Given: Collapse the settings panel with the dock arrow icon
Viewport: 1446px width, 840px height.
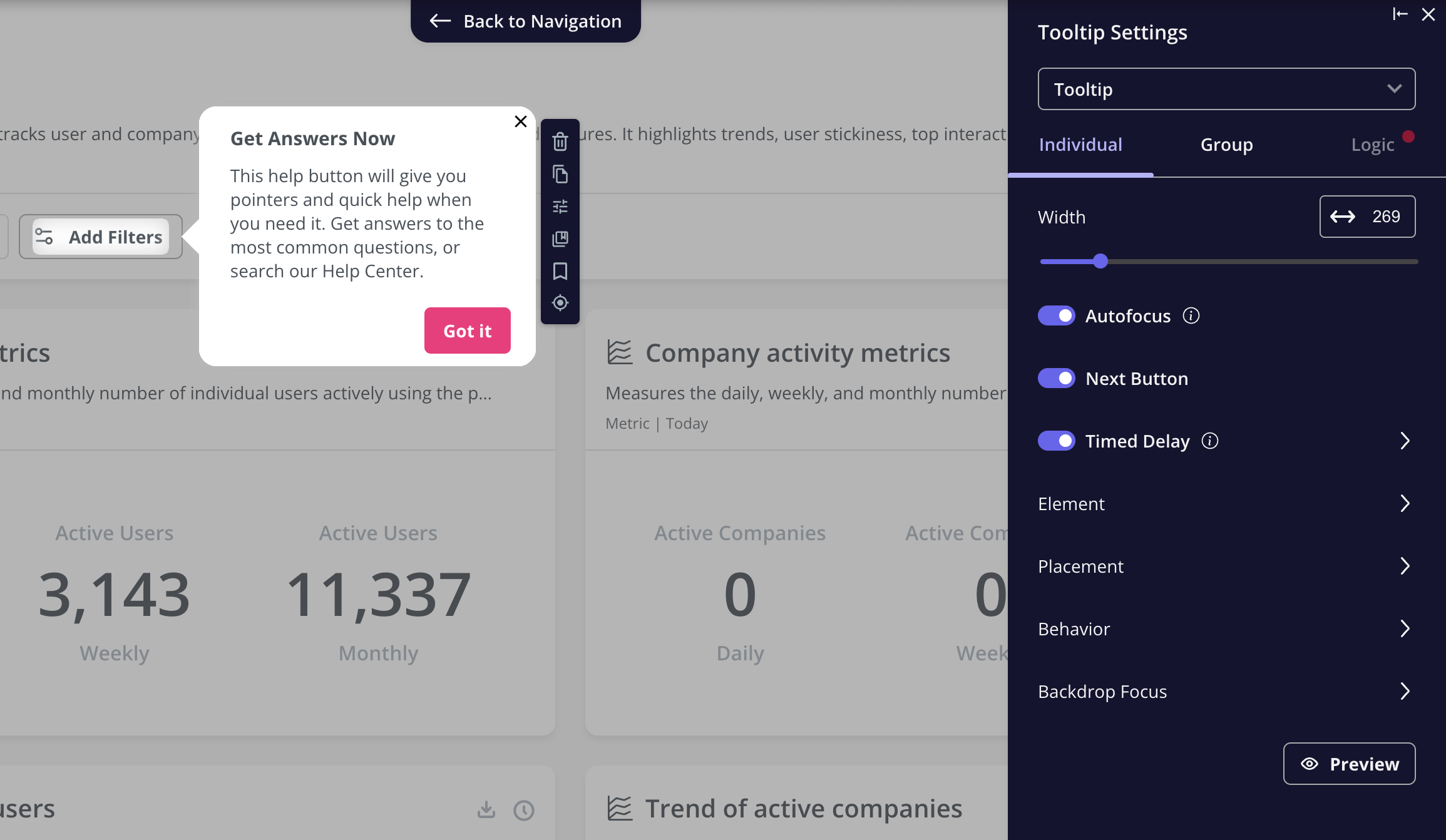Looking at the screenshot, I should [x=1400, y=14].
